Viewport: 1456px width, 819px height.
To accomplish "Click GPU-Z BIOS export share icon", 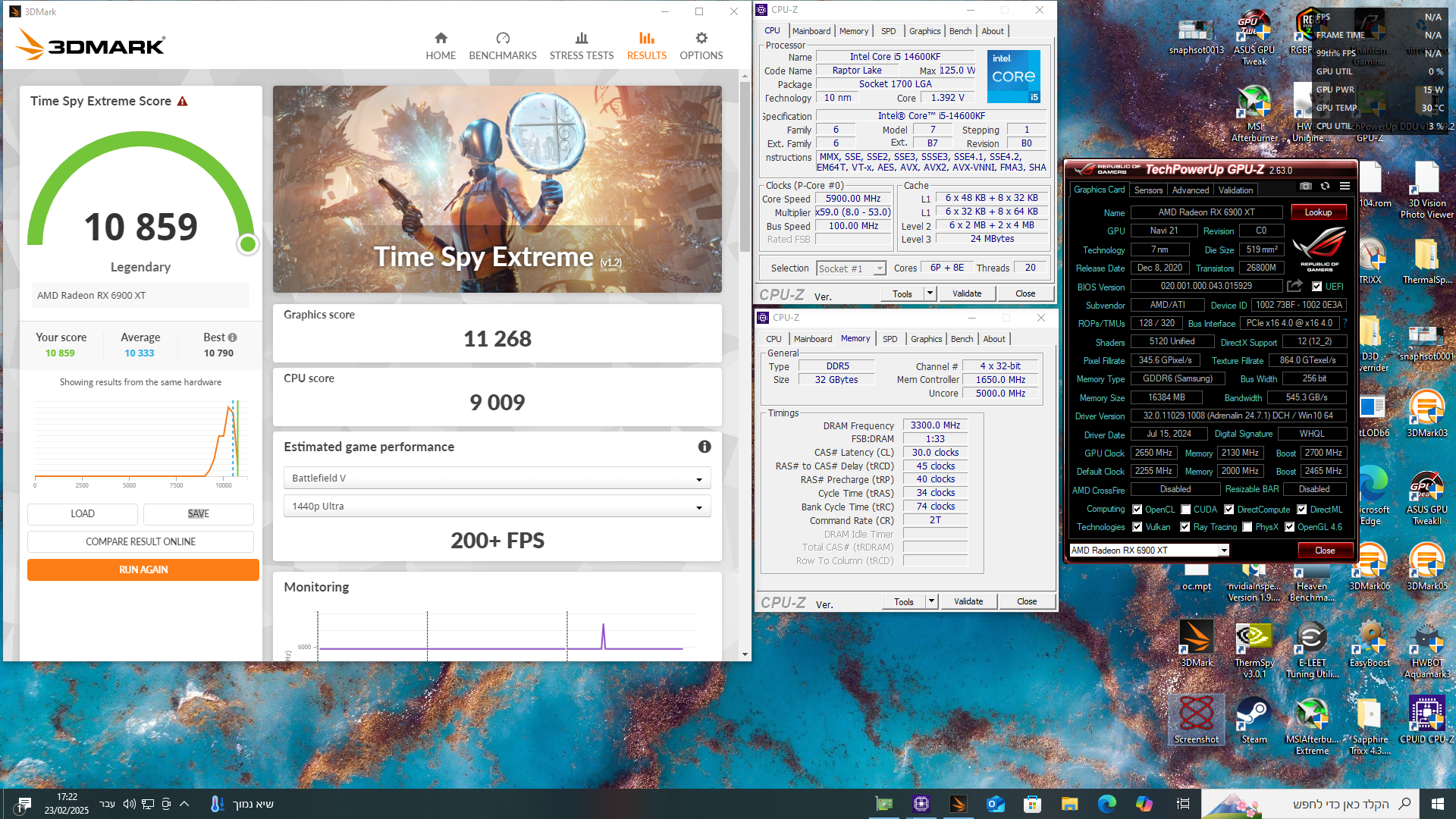I will click(x=1295, y=286).
